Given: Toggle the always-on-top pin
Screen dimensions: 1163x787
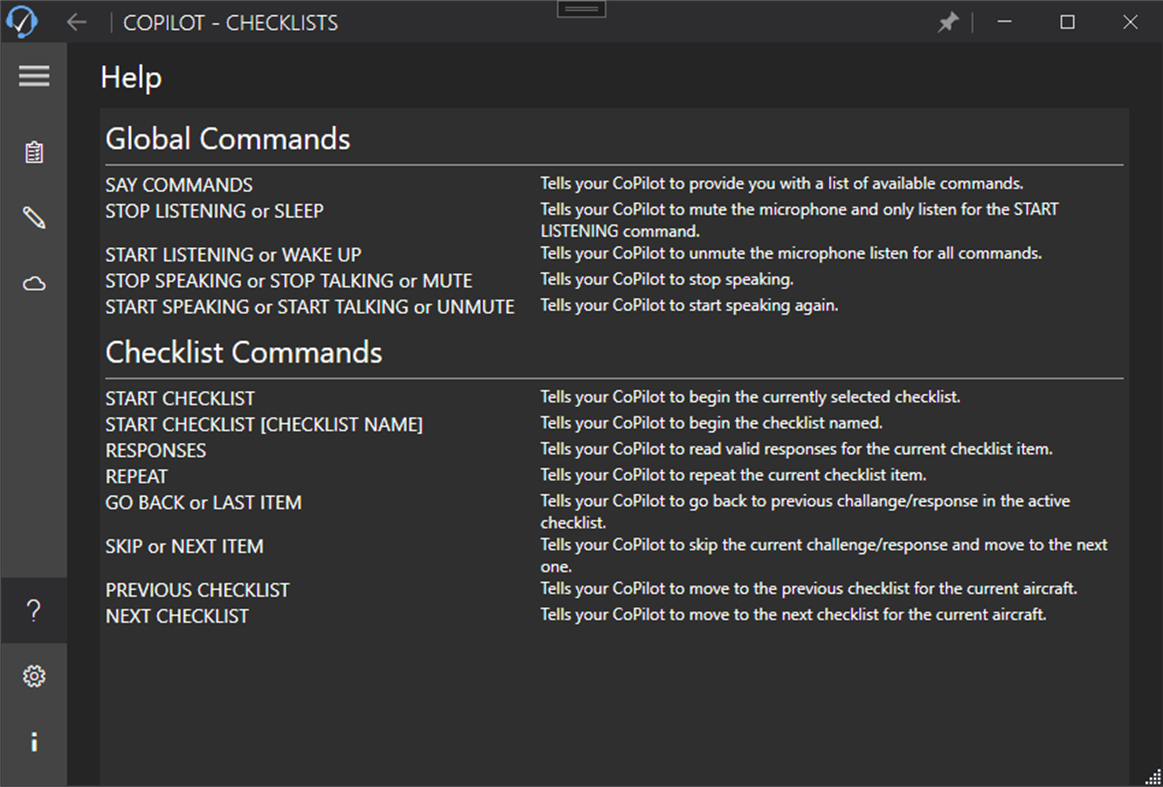Looking at the screenshot, I should [x=948, y=21].
